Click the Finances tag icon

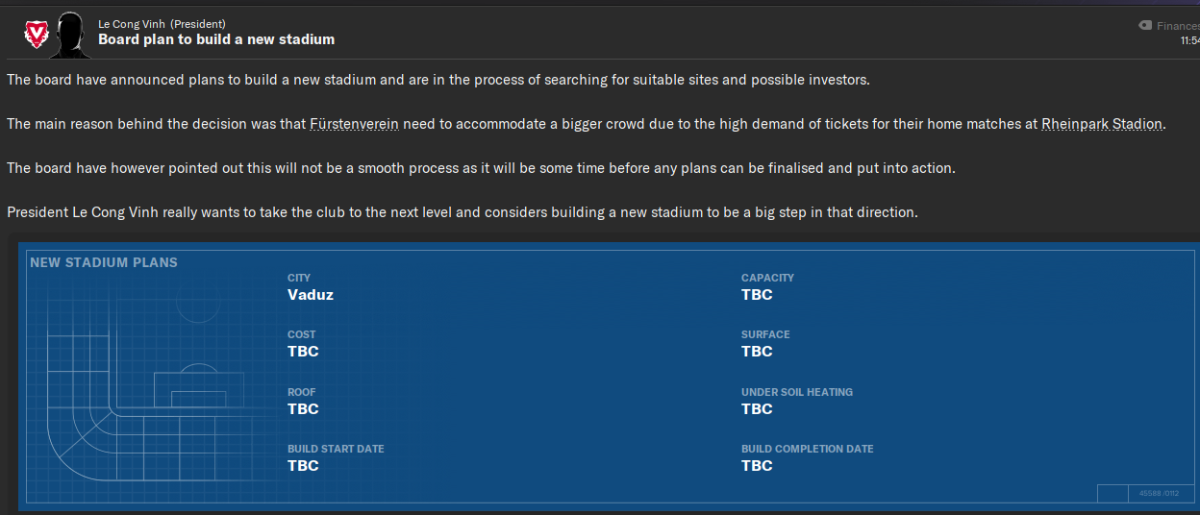(x=1145, y=25)
